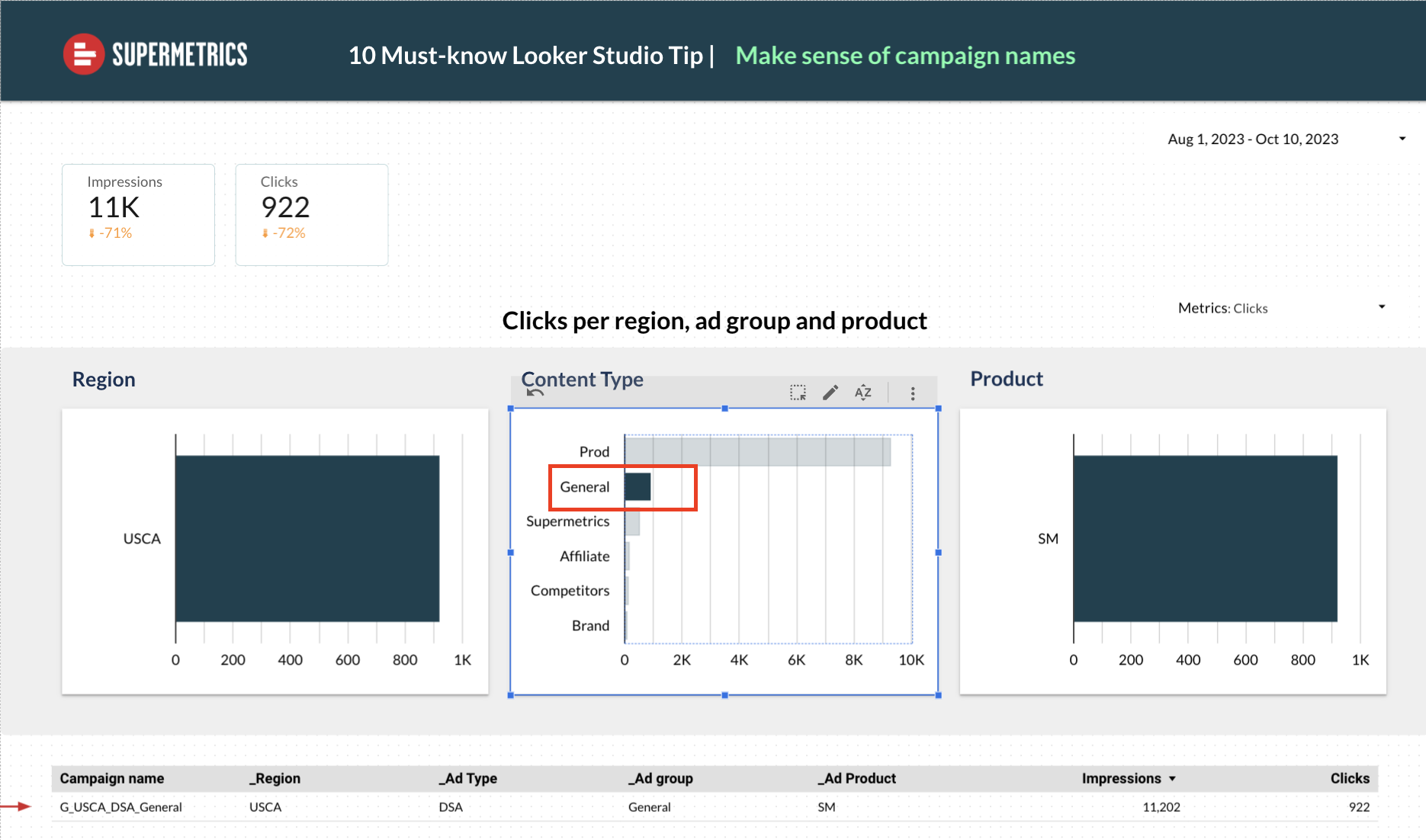Click the Supermetrics bar in Content Type chart
The height and width of the screenshot is (840, 1426).
point(631,521)
